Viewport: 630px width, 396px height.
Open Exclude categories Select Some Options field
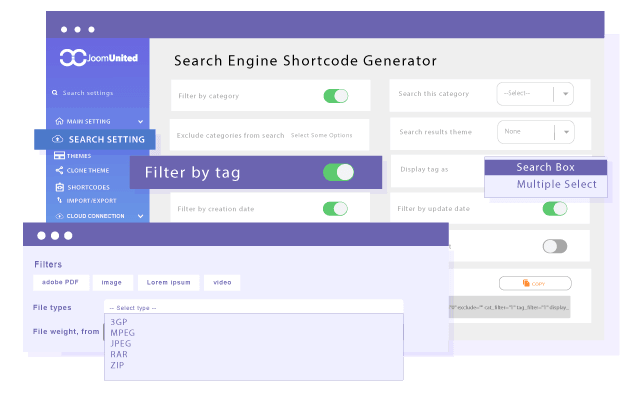[321, 135]
